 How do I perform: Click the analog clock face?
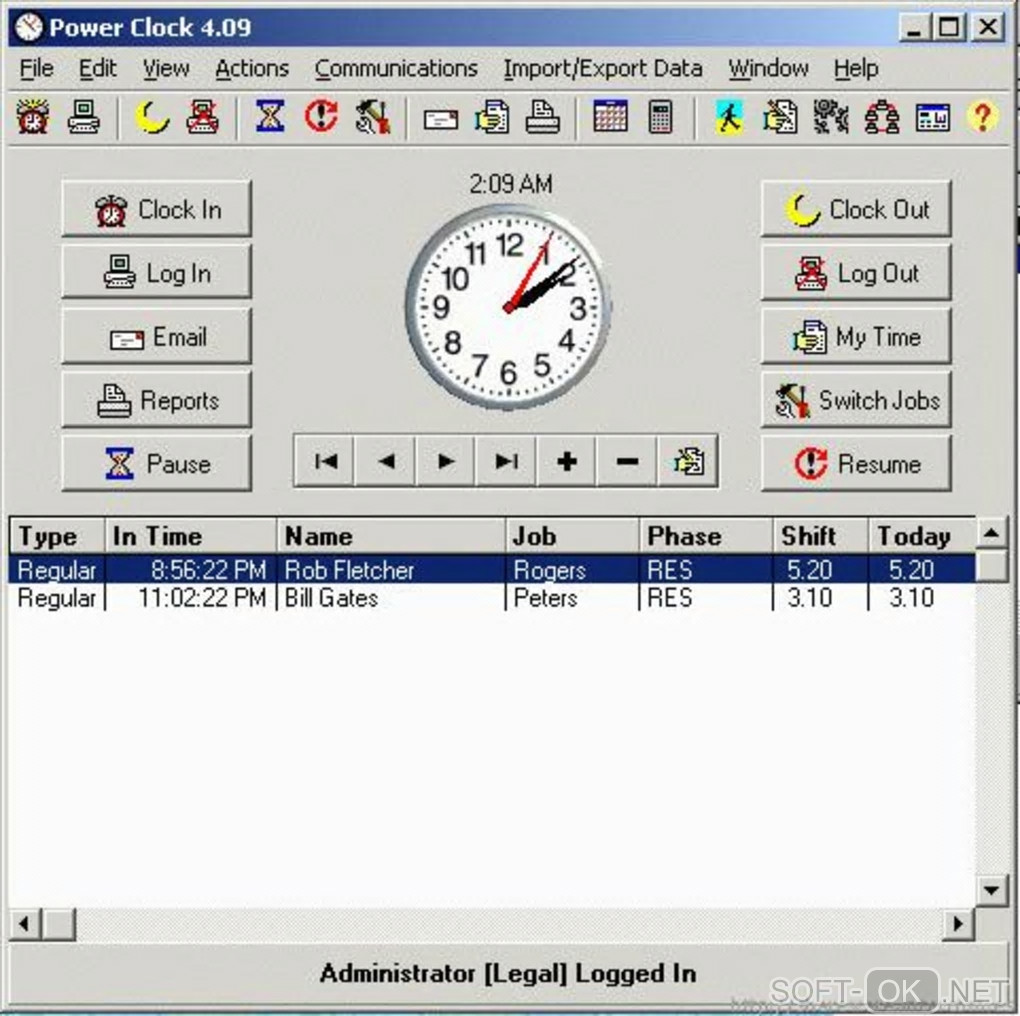tap(508, 307)
